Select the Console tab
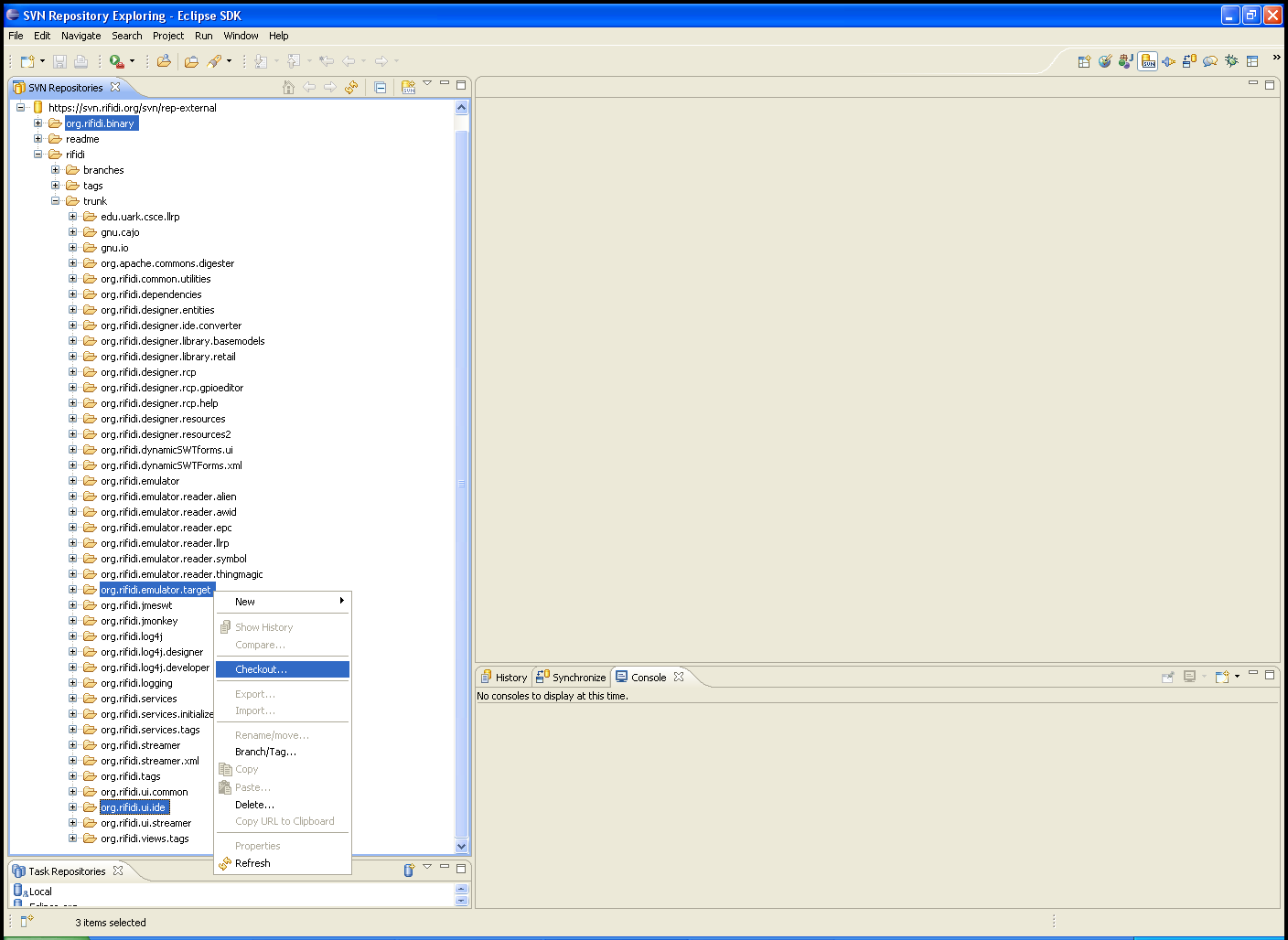This screenshot has height=940, width=1288. (x=649, y=678)
